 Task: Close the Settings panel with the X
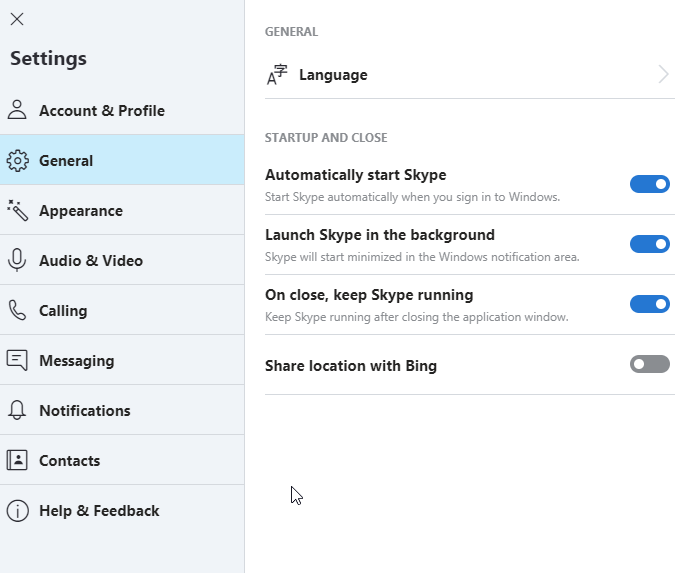click(x=17, y=19)
